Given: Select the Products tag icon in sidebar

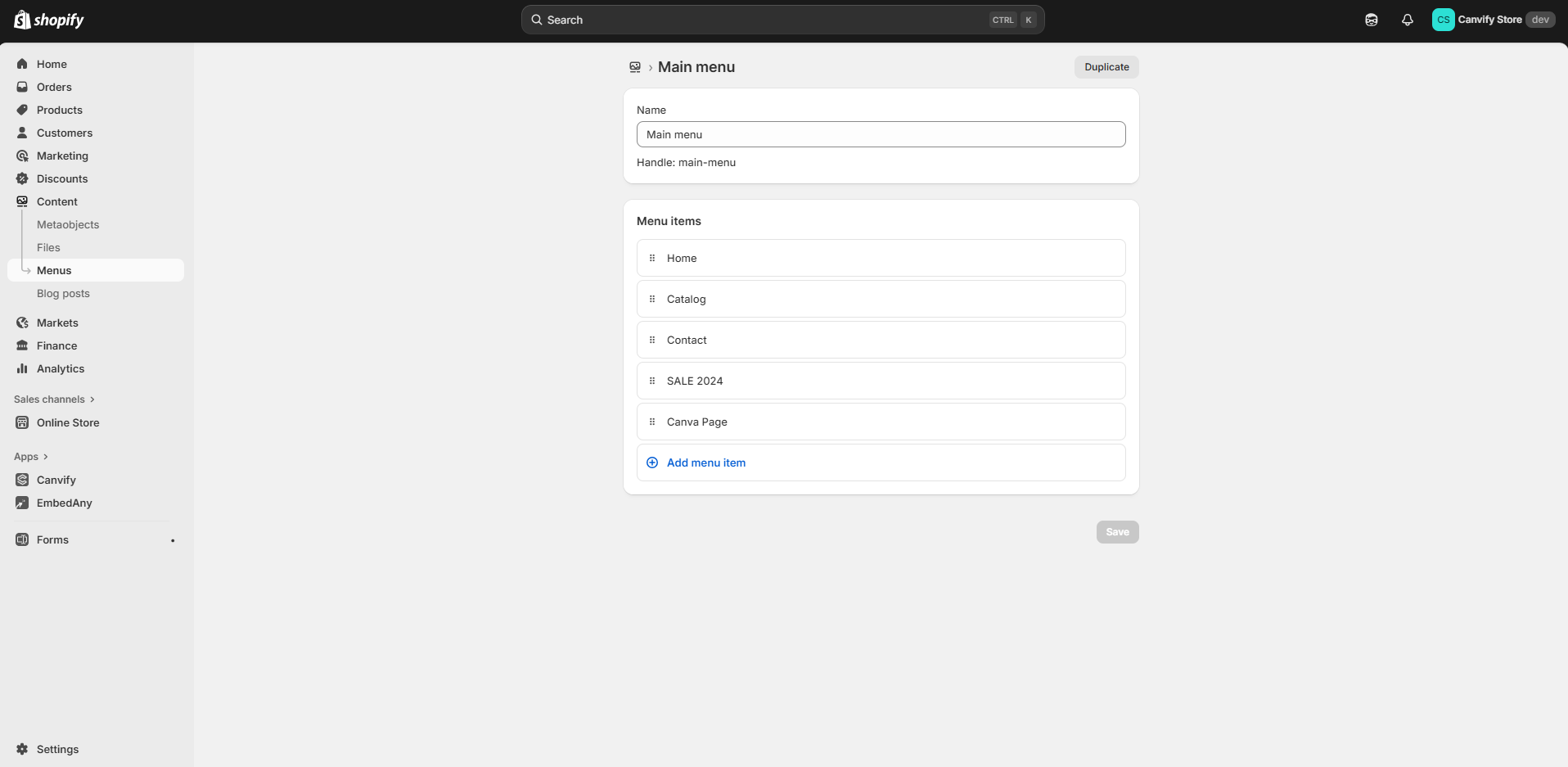Looking at the screenshot, I should [x=22, y=110].
